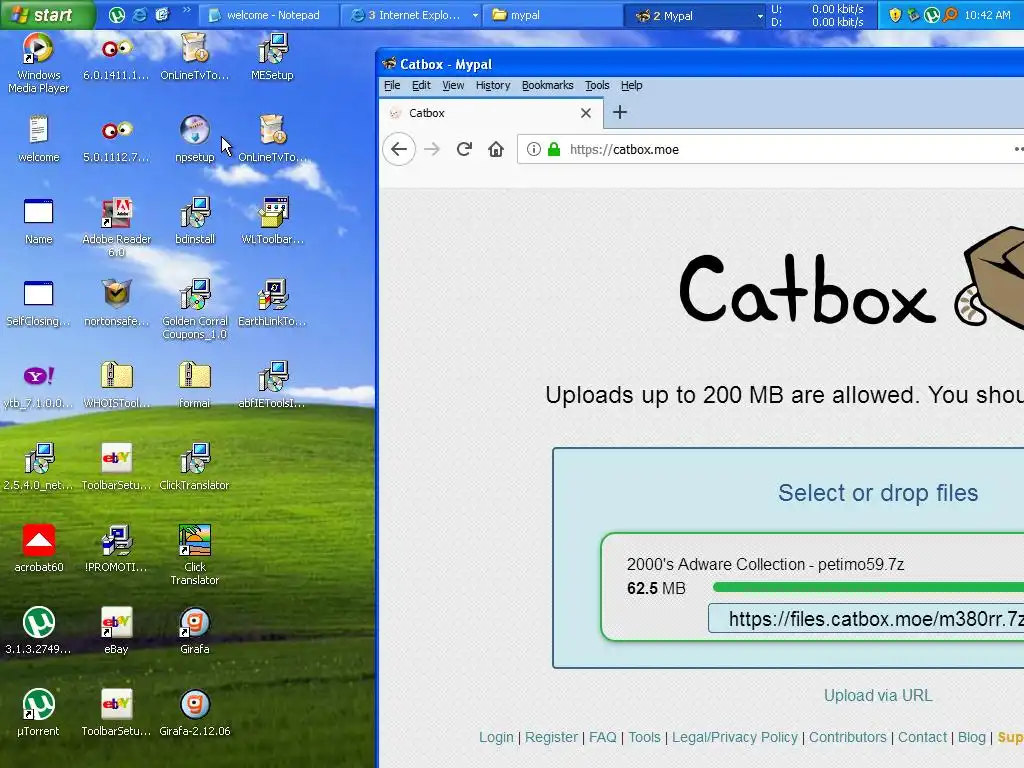
Task: Select the µTorrent desktop shortcut
Action: (38, 712)
